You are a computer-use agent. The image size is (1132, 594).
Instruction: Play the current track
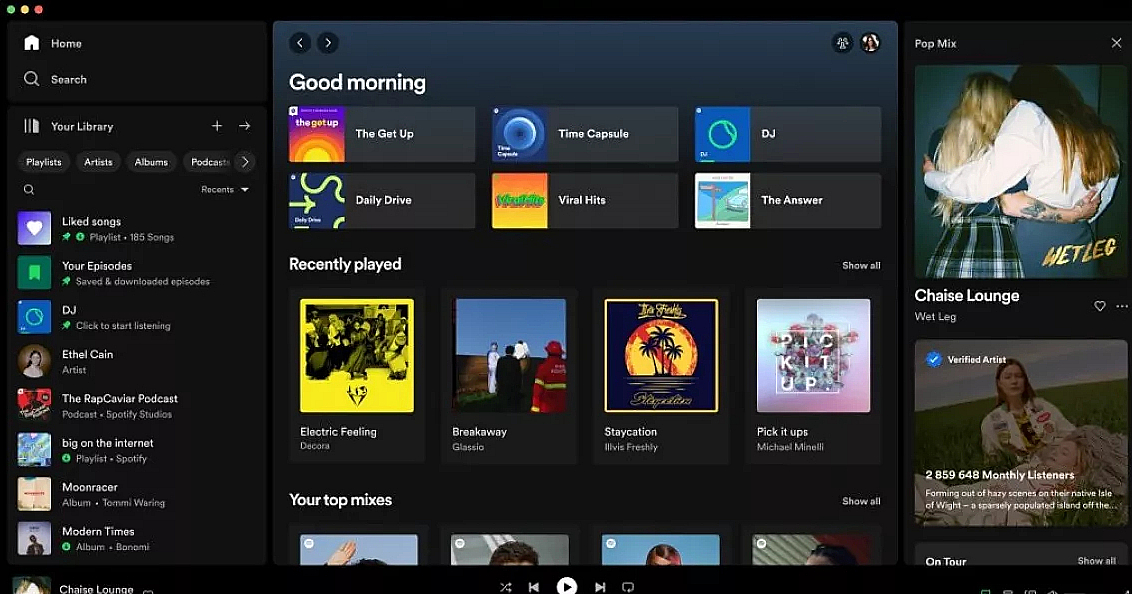pyautogui.click(x=567, y=586)
